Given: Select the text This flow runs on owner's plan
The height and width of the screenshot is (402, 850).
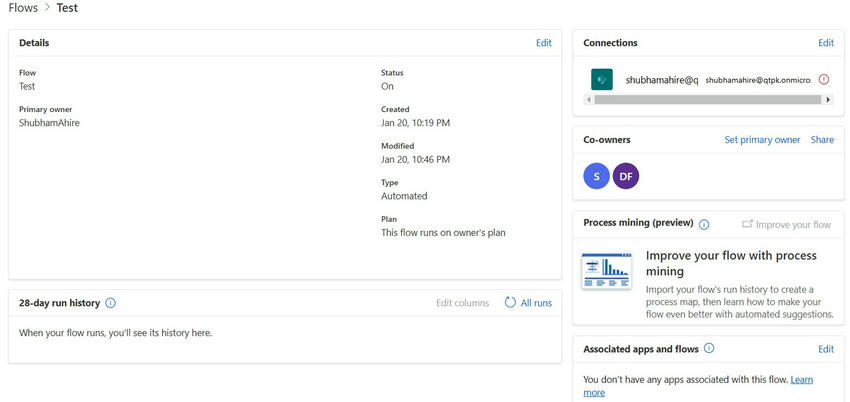Looking at the screenshot, I should point(443,233).
